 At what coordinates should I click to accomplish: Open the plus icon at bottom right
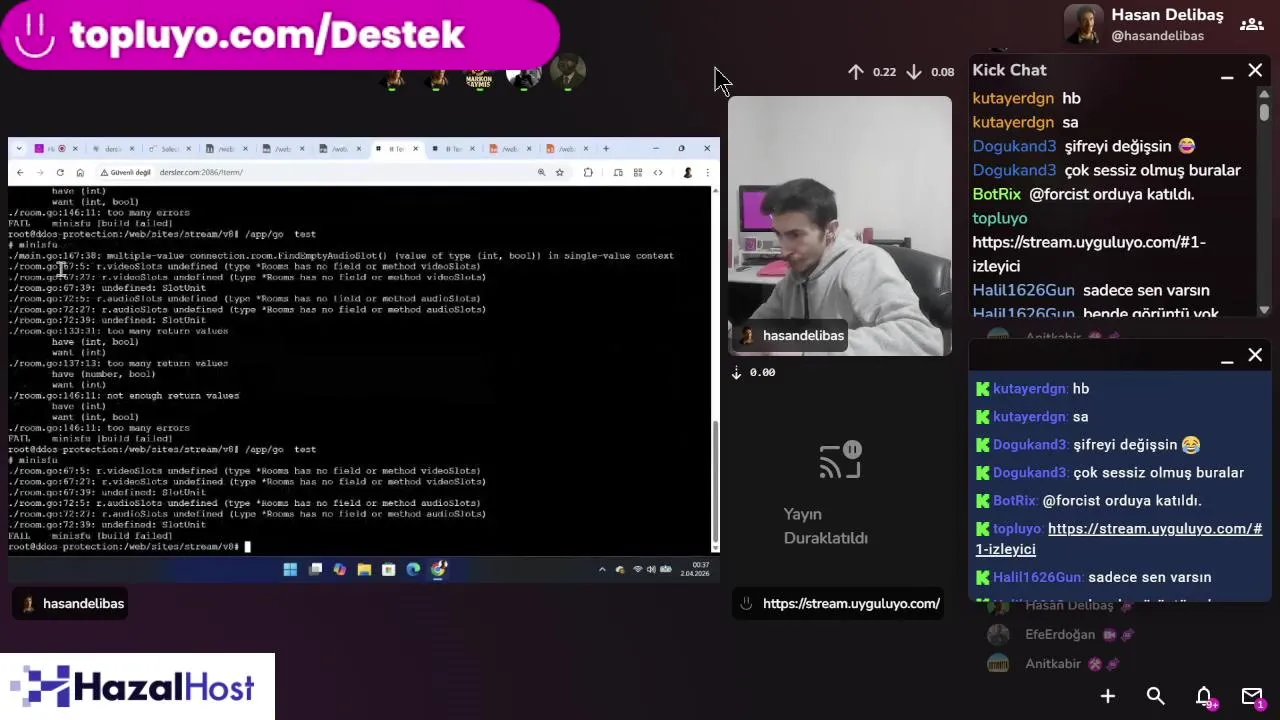tap(1108, 696)
